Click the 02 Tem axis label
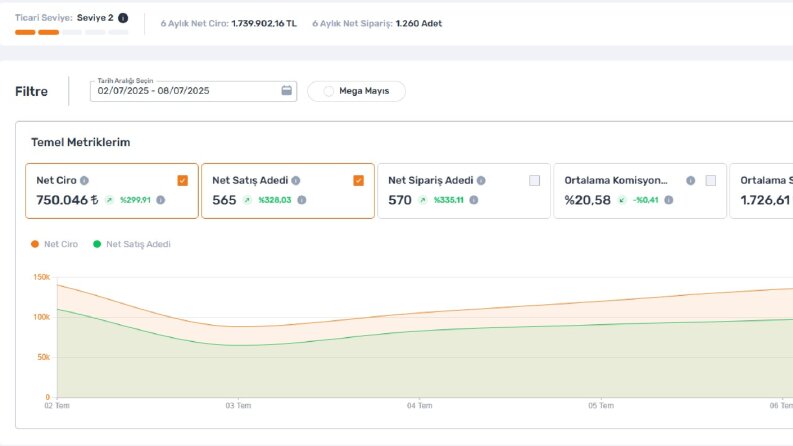 [57, 406]
